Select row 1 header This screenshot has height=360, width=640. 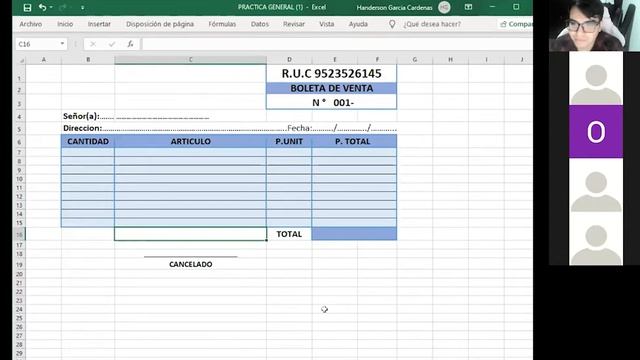pyautogui.click(x=19, y=74)
